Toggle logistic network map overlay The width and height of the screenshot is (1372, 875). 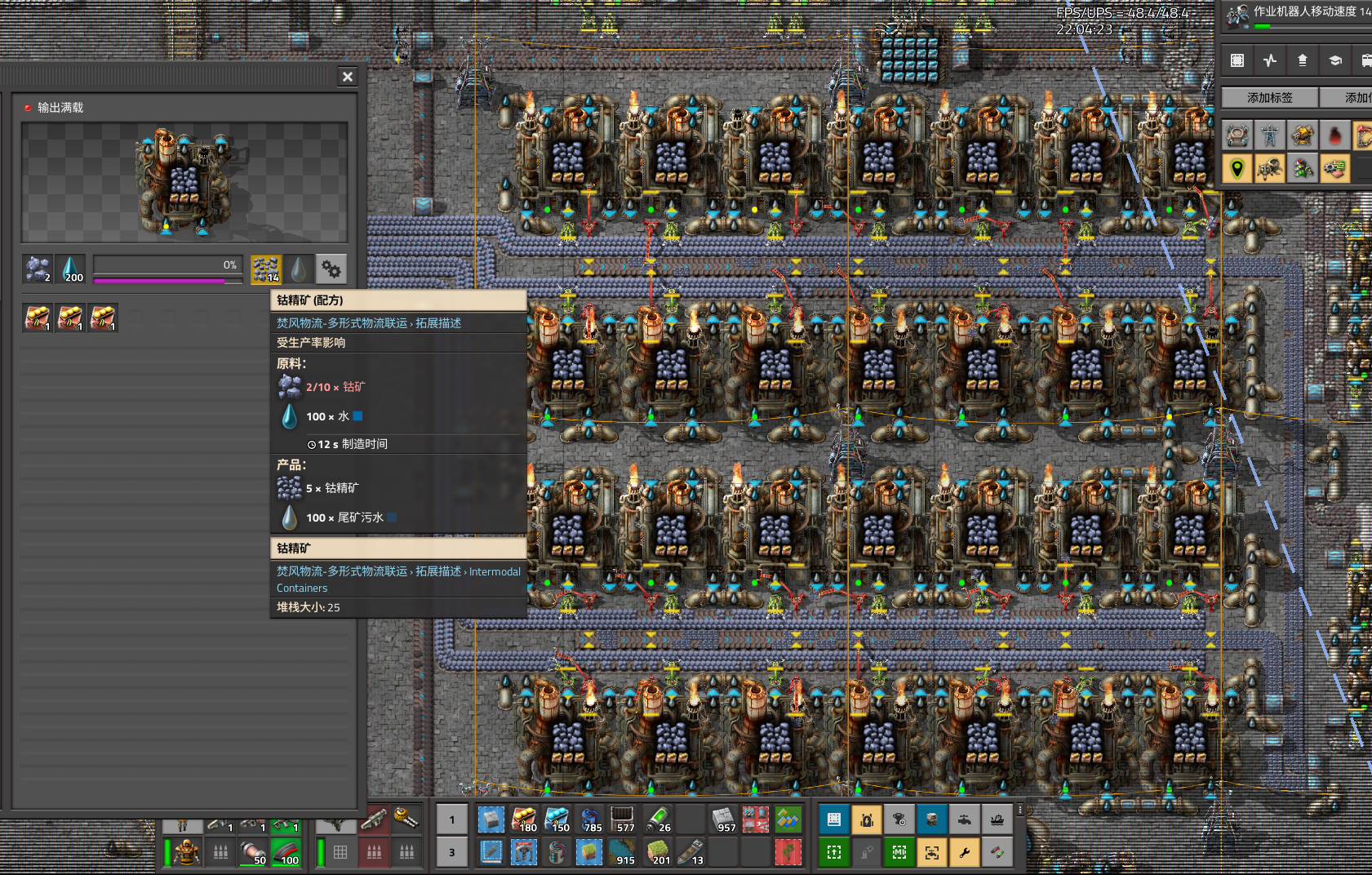(x=1237, y=135)
